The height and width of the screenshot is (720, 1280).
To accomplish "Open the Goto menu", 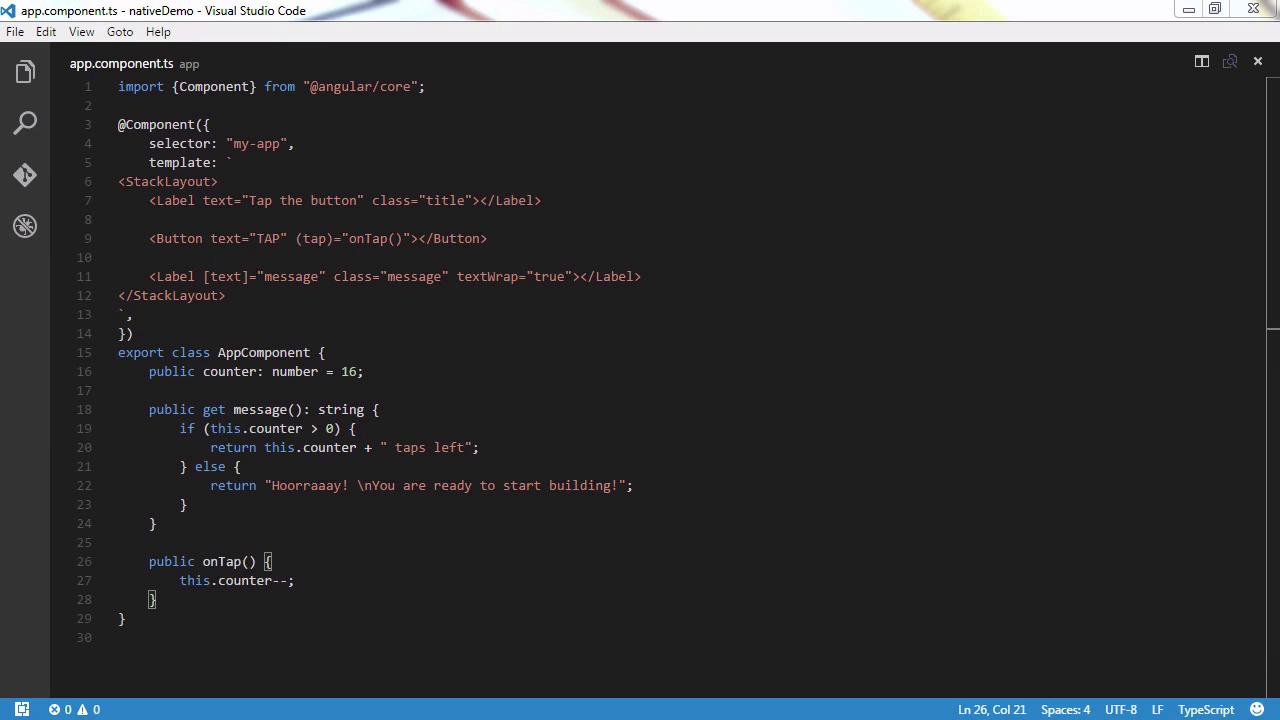I will pyautogui.click(x=120, y=32).
